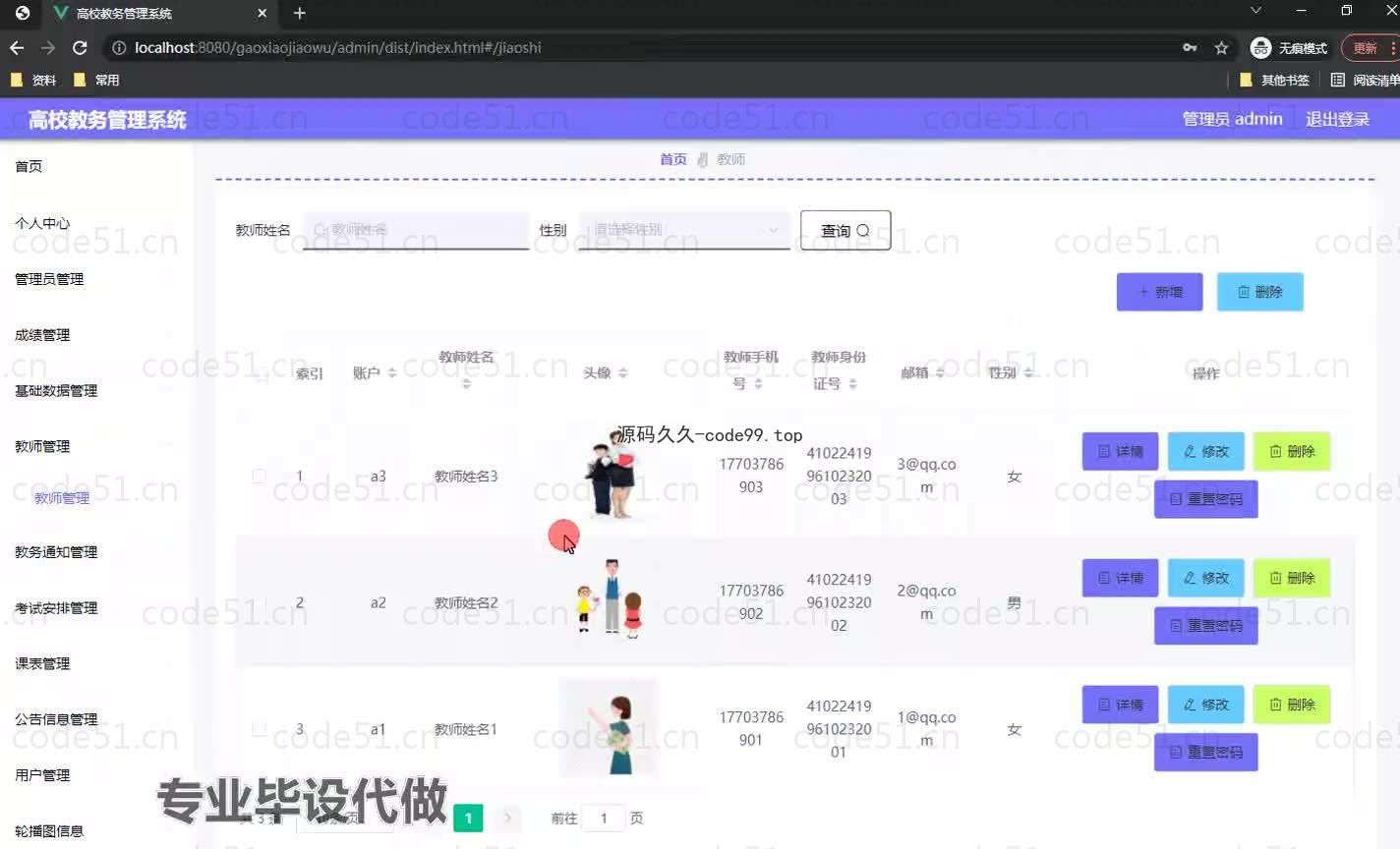This screenshot has width=1400, height=849.
Task: Expand 考试安排管理 sidebar menu
Action: coord(56,608)
